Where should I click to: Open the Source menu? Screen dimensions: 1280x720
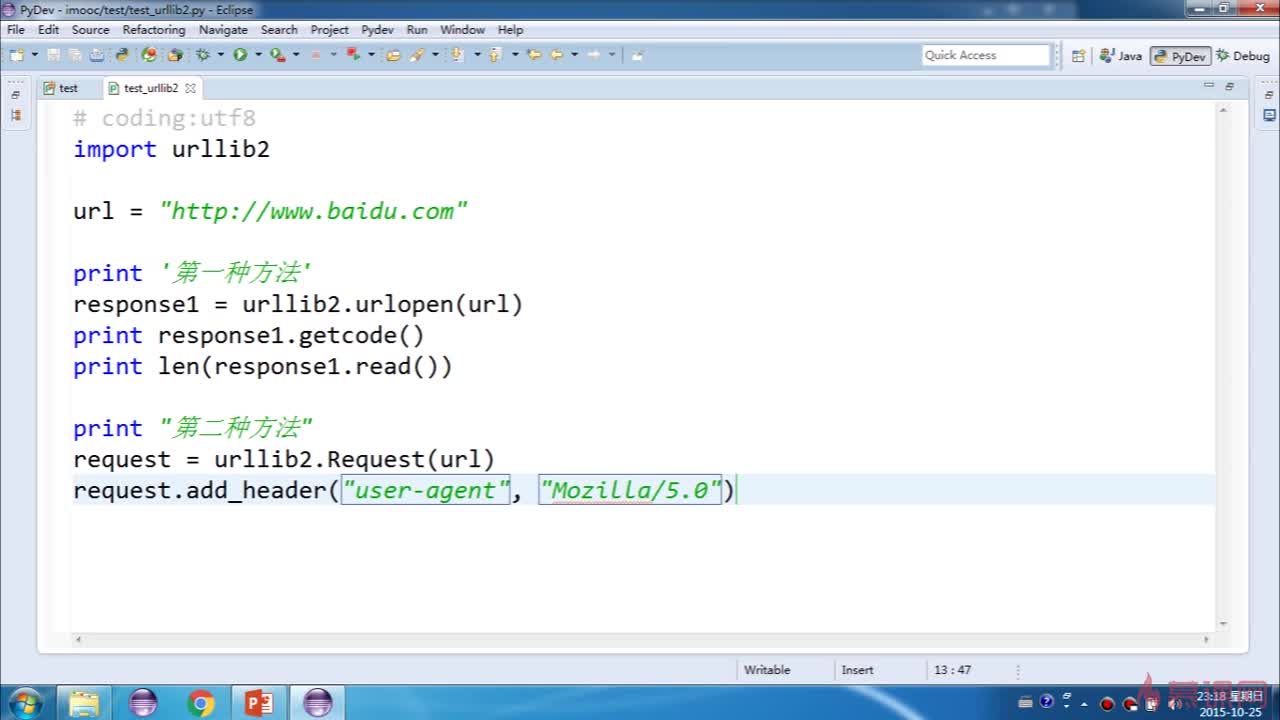pos(90,30)
